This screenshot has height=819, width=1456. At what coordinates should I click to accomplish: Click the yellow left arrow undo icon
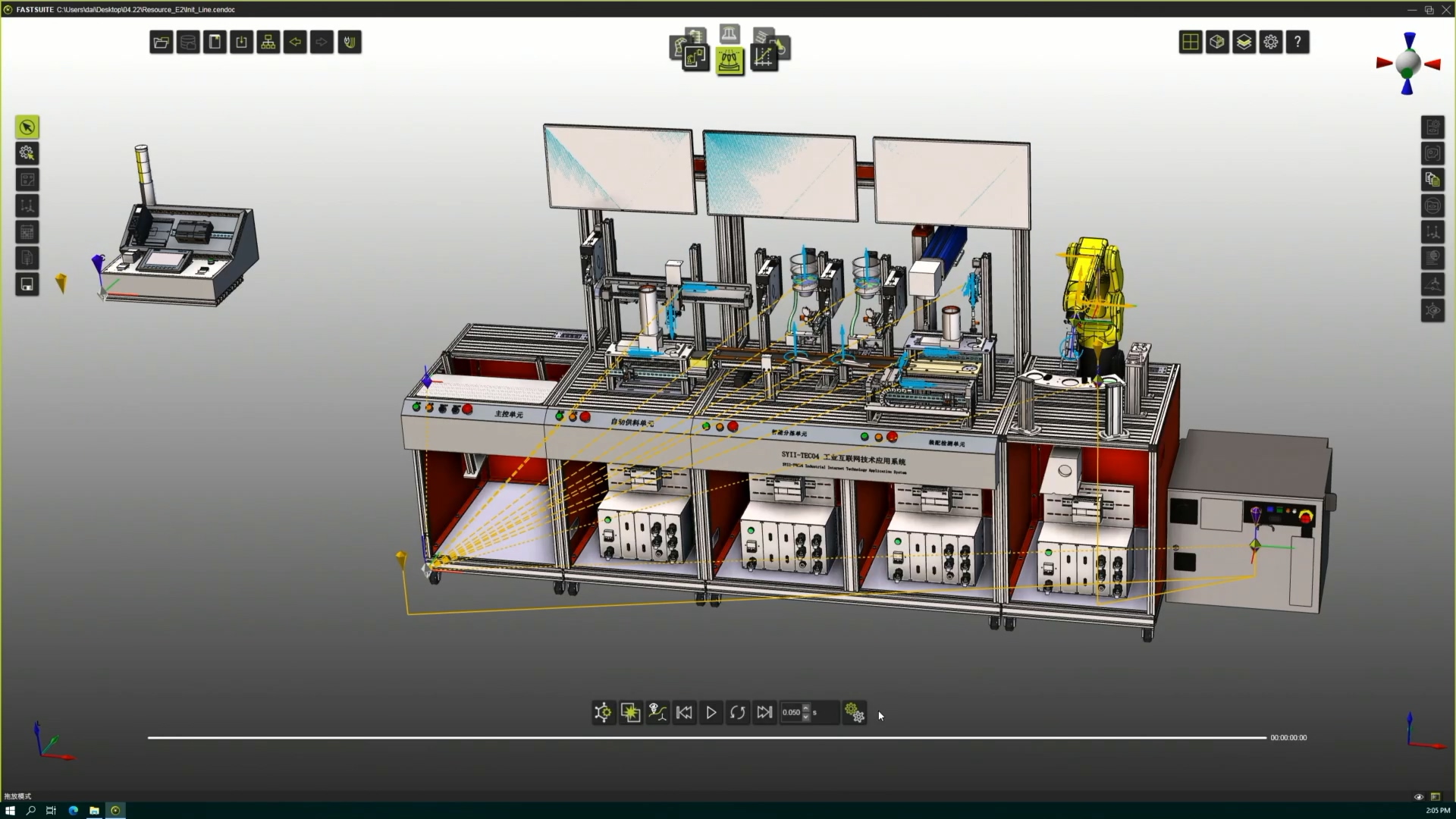tap(295, 42)
